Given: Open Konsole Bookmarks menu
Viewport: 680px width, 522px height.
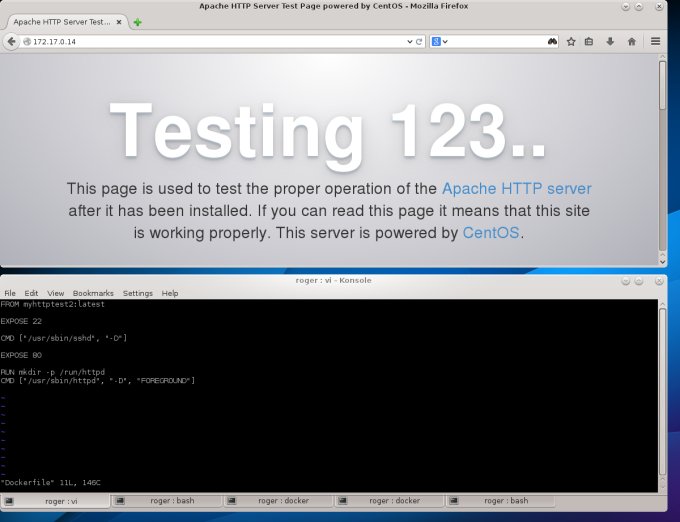Looking at the screenshot, I should 93,294.
